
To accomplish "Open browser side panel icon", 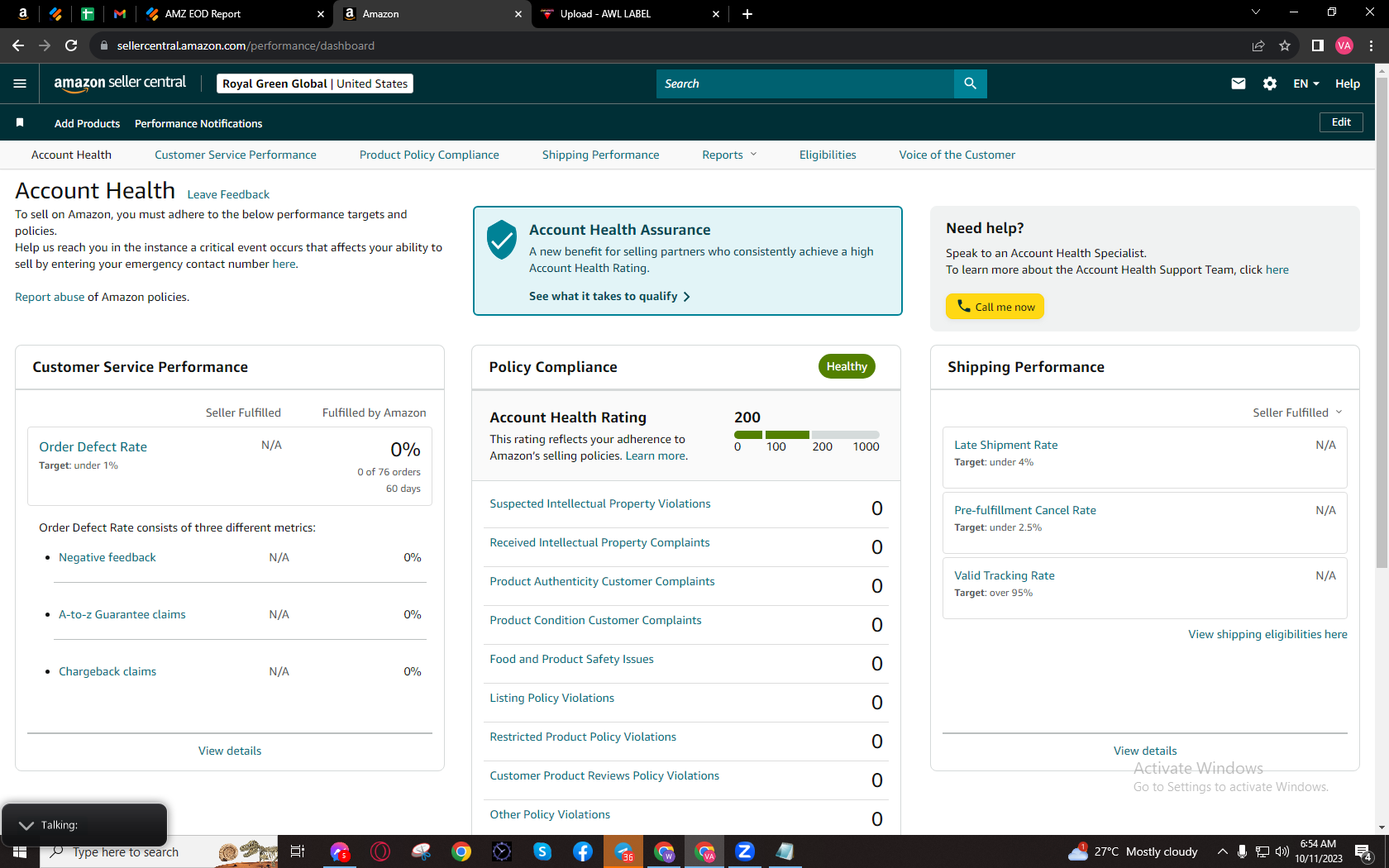I will point(1318,45).
